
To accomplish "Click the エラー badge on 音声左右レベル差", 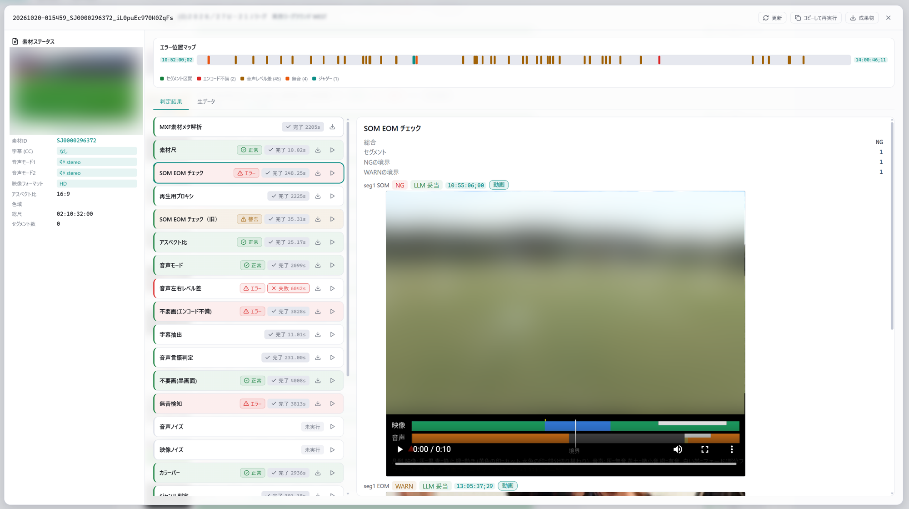I will 252,289.
